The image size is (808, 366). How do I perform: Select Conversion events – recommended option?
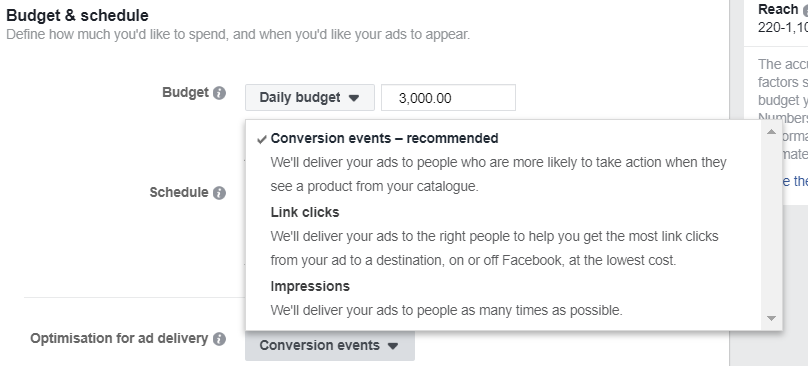coord(497,162)
